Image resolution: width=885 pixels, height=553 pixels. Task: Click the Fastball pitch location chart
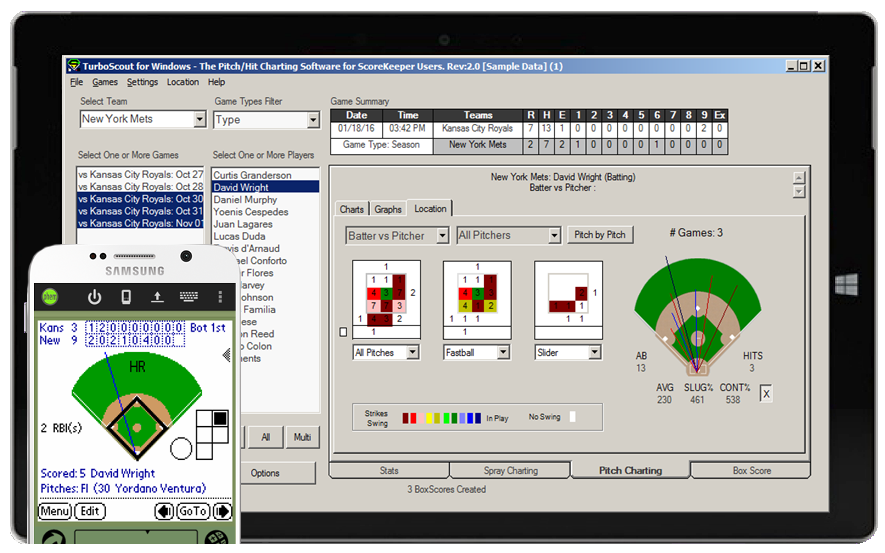tap(477, 300)
